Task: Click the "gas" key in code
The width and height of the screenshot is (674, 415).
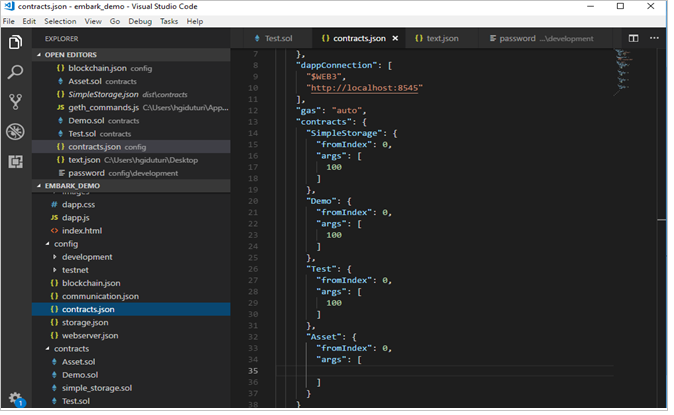Action: click(x=311, y=111)
